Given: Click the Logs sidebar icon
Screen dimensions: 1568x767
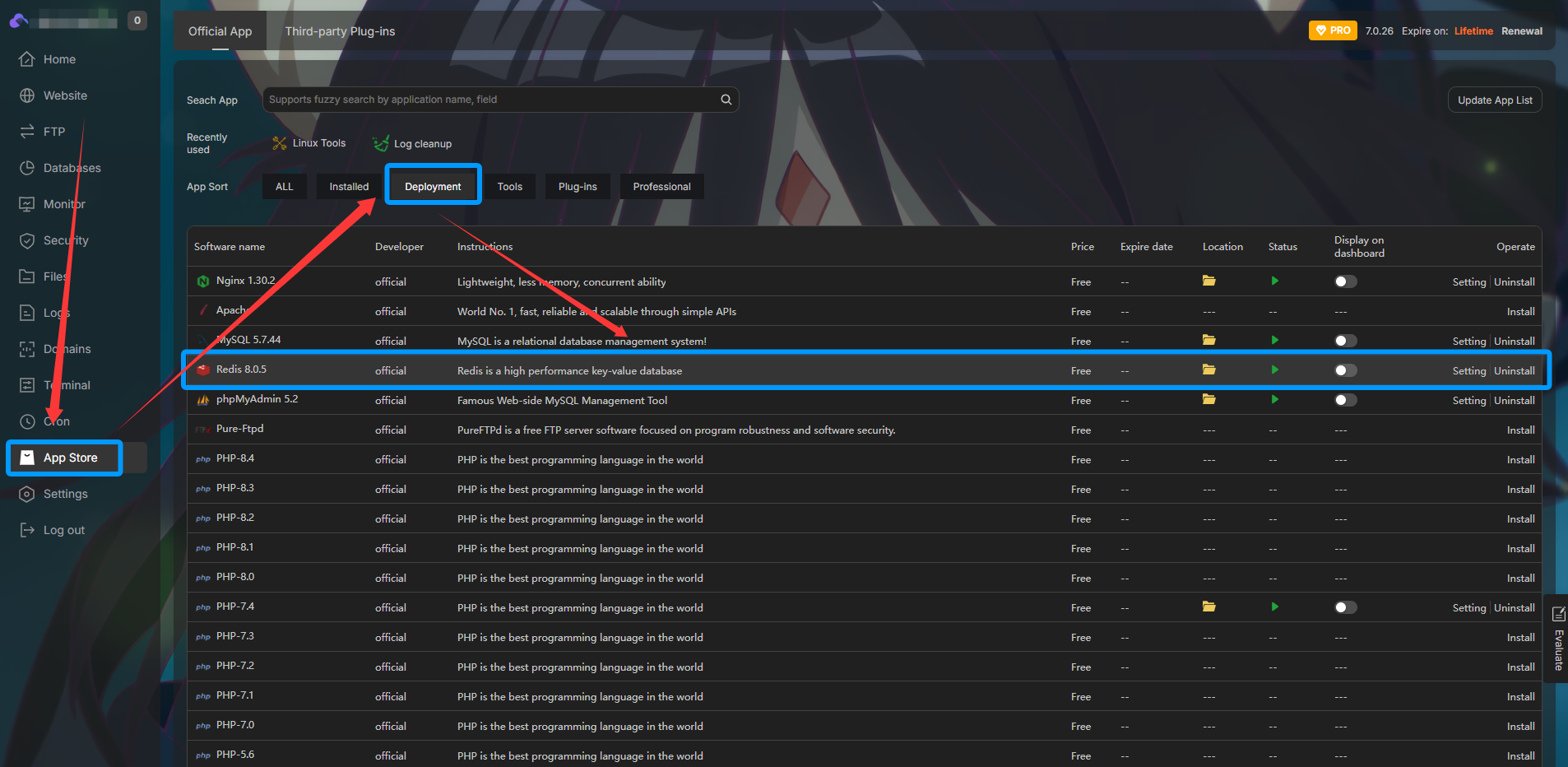Looking at the screenshot, I should tap(27, 313).
